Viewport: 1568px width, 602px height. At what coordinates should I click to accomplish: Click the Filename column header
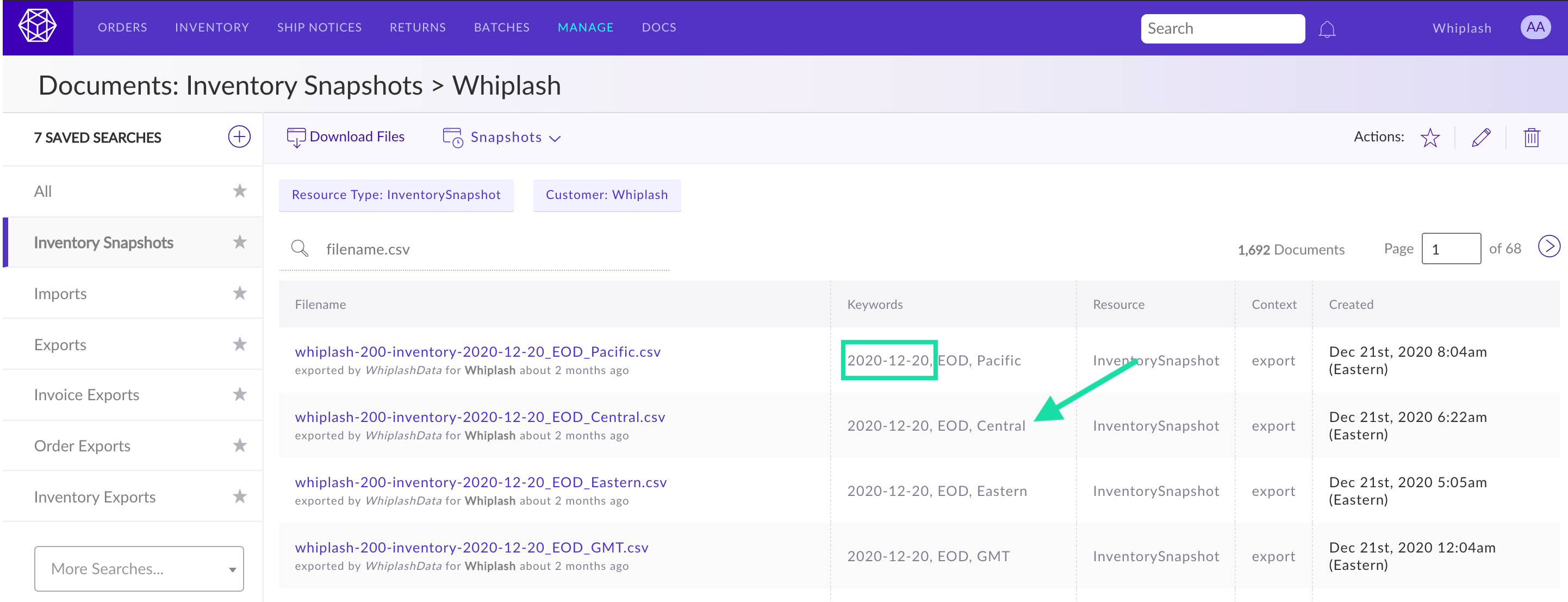[320, 305]
